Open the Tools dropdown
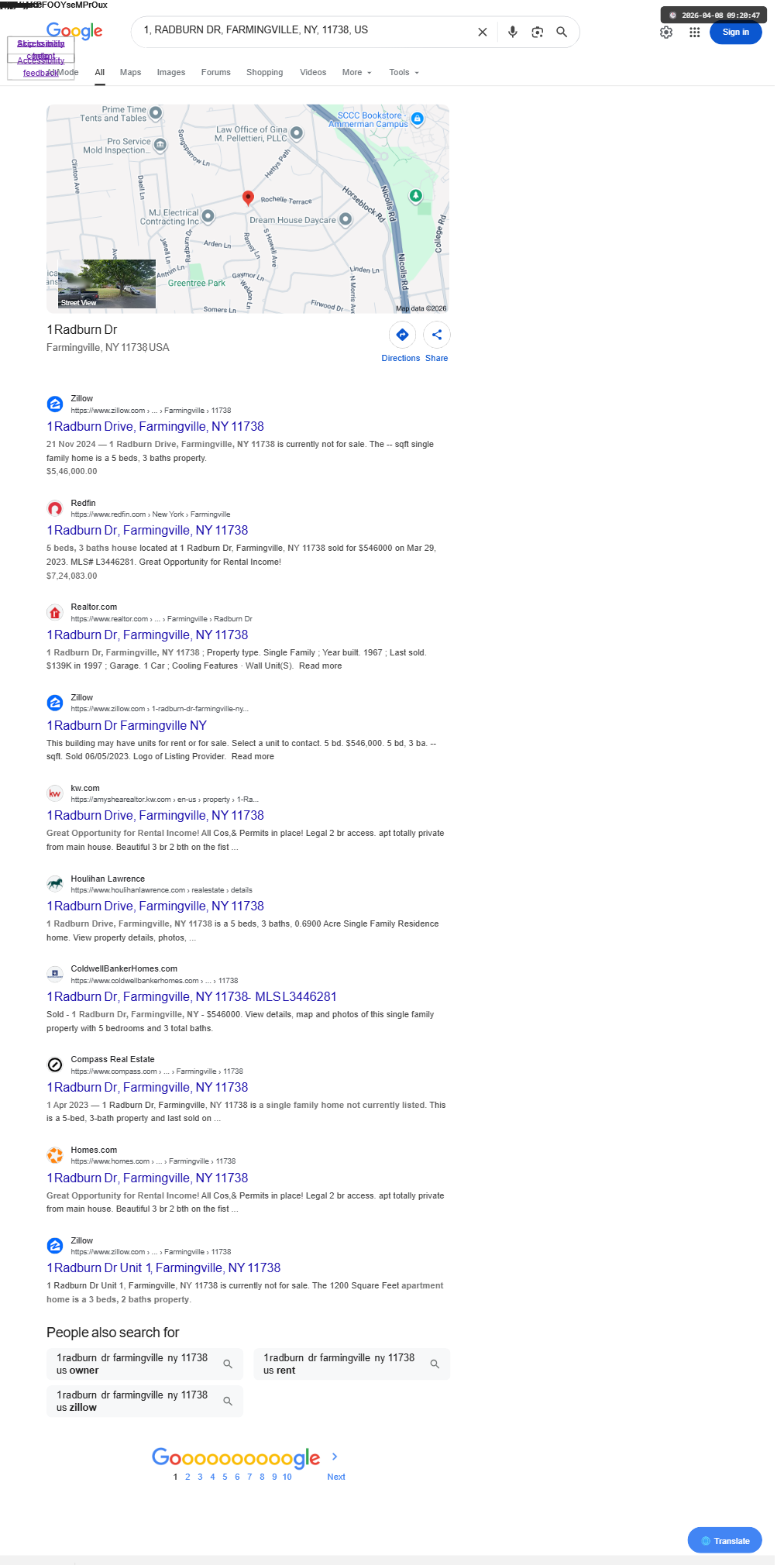Image resolution: width=784 pixels, height=1565 pixels. click(x=404, y=72)
